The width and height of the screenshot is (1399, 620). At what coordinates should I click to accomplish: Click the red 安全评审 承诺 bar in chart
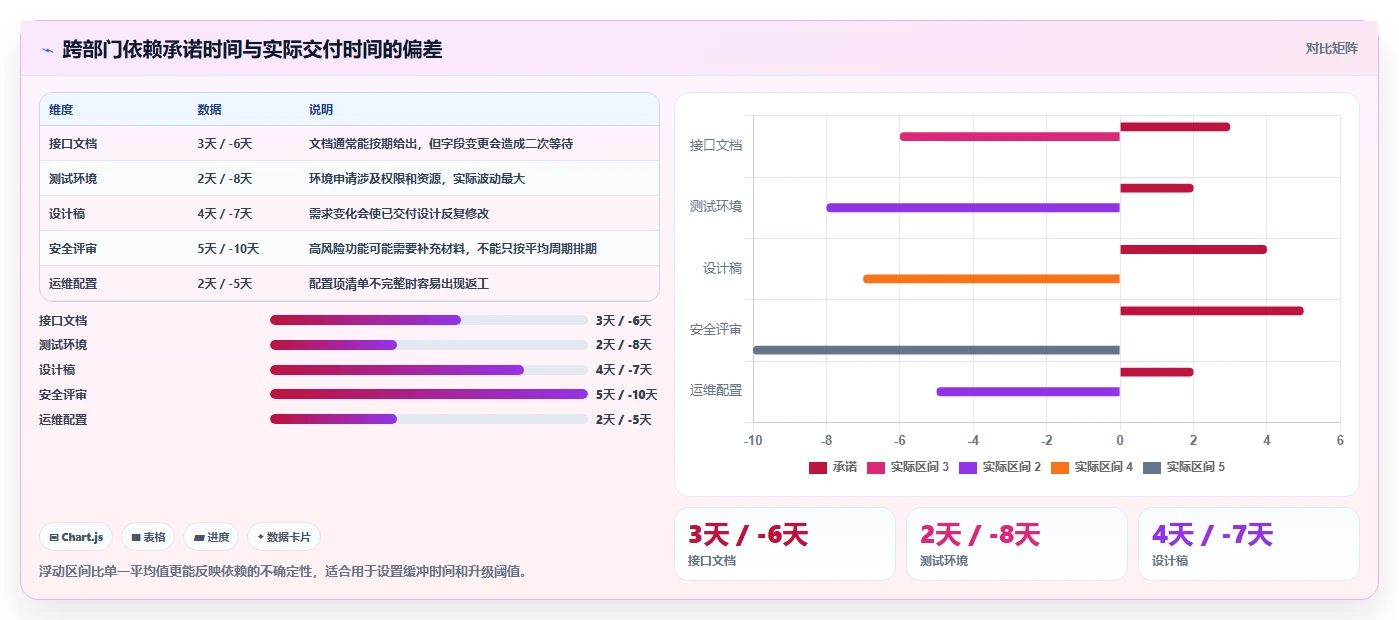tap(1212, 311)
